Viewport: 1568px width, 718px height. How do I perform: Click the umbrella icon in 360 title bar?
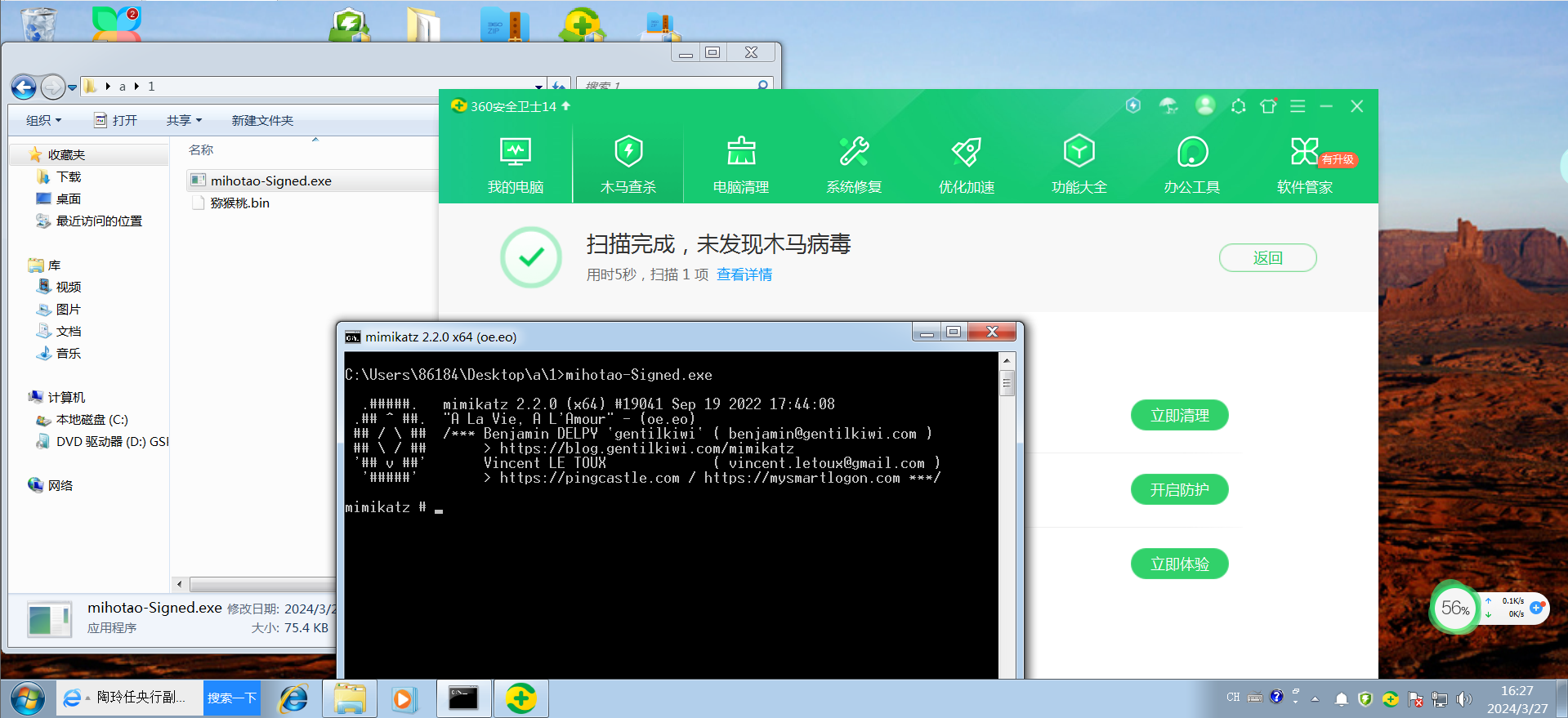1168,105
